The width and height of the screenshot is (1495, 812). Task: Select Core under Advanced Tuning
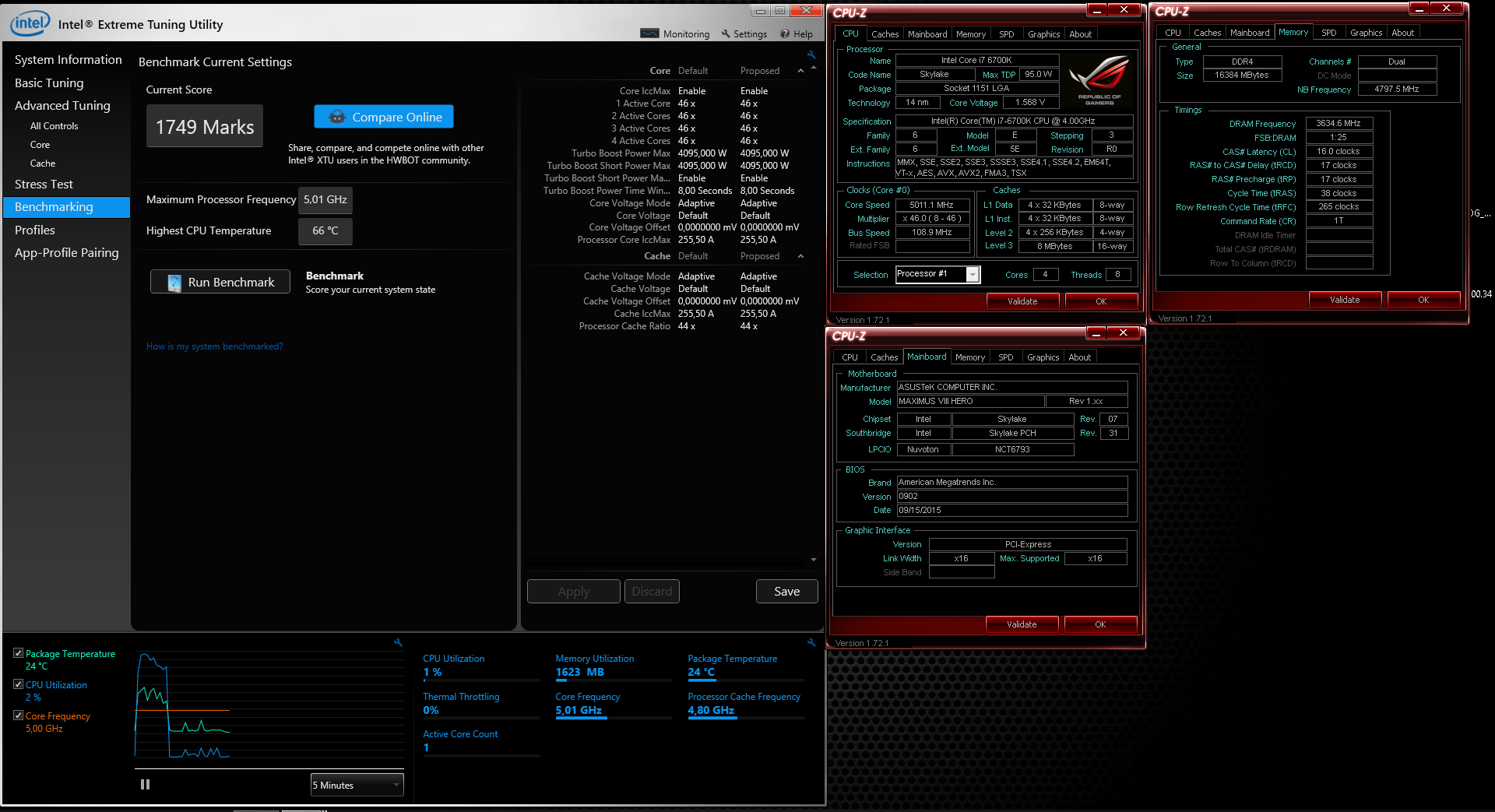40,144
